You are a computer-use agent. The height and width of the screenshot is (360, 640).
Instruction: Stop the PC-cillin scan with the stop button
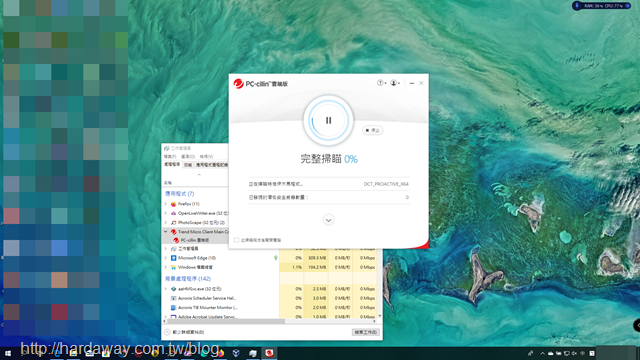click(373, 130)
